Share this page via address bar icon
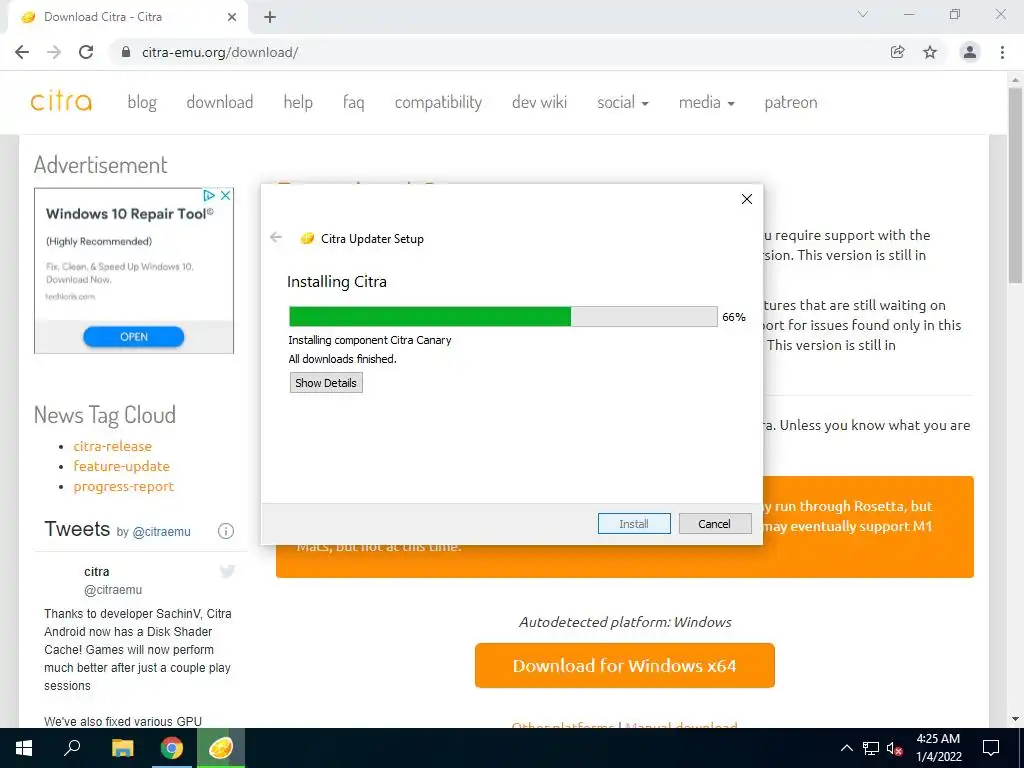Viewport: 1024px width, 768px height. (x=897, y=52)
